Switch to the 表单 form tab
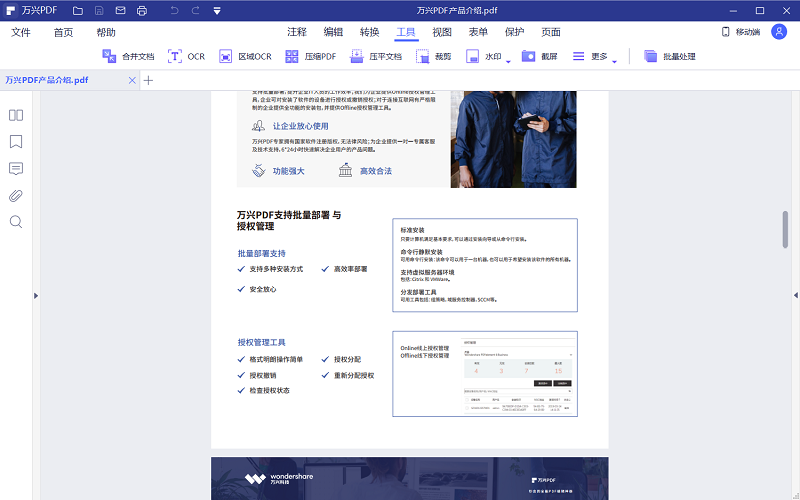 tap(478, 32)
